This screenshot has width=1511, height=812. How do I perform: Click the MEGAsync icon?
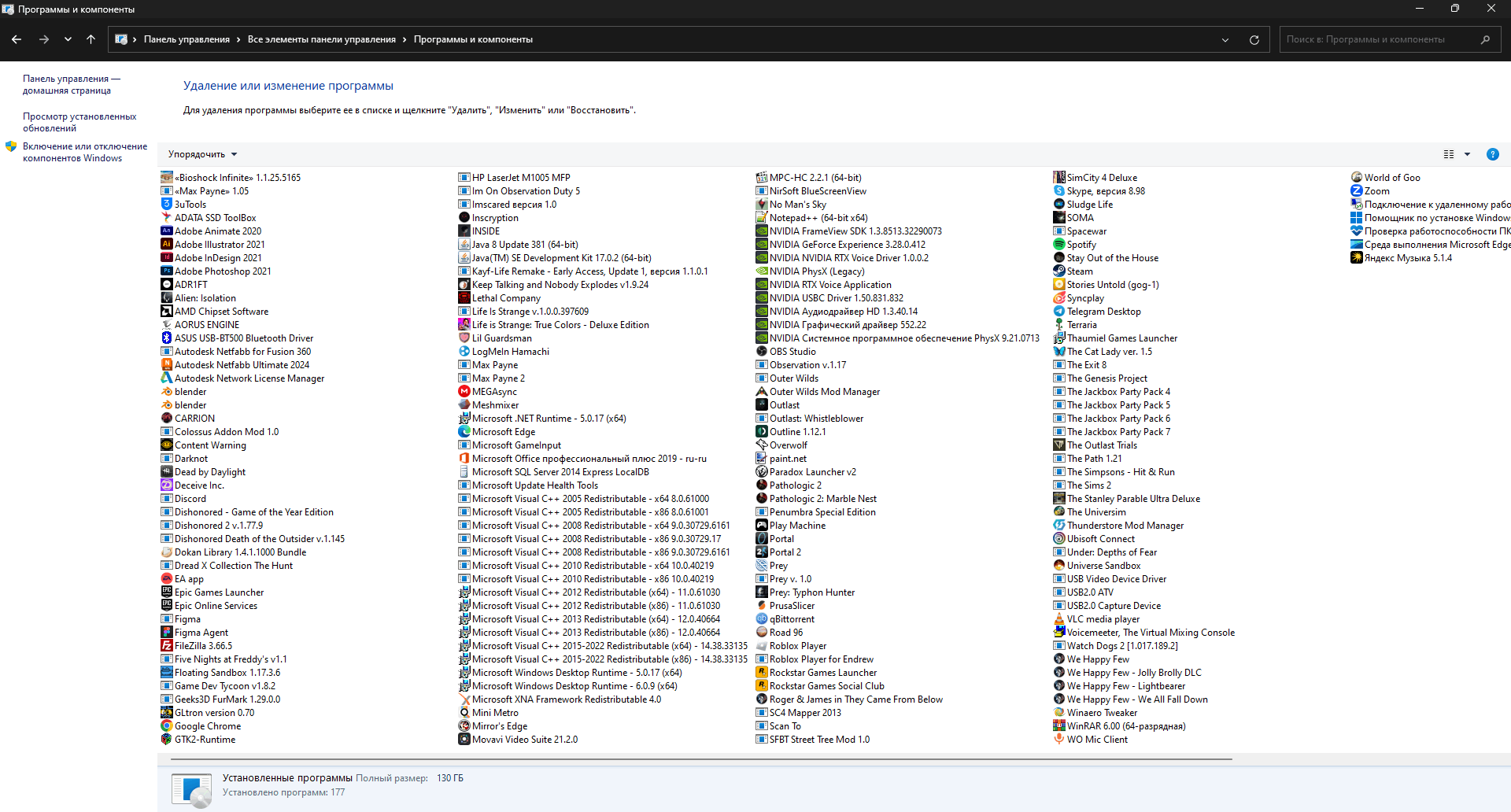[464, 392]
